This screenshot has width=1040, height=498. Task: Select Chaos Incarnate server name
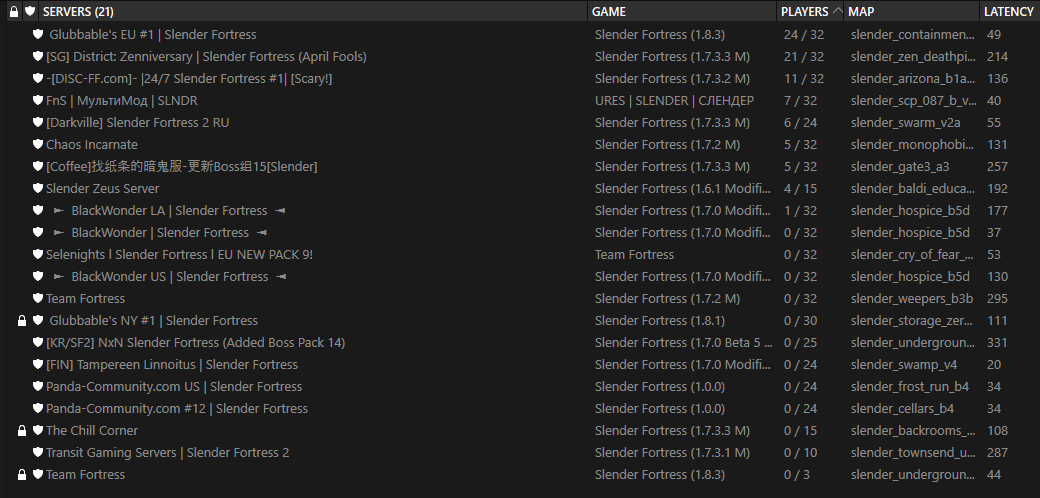coord(92,145)
